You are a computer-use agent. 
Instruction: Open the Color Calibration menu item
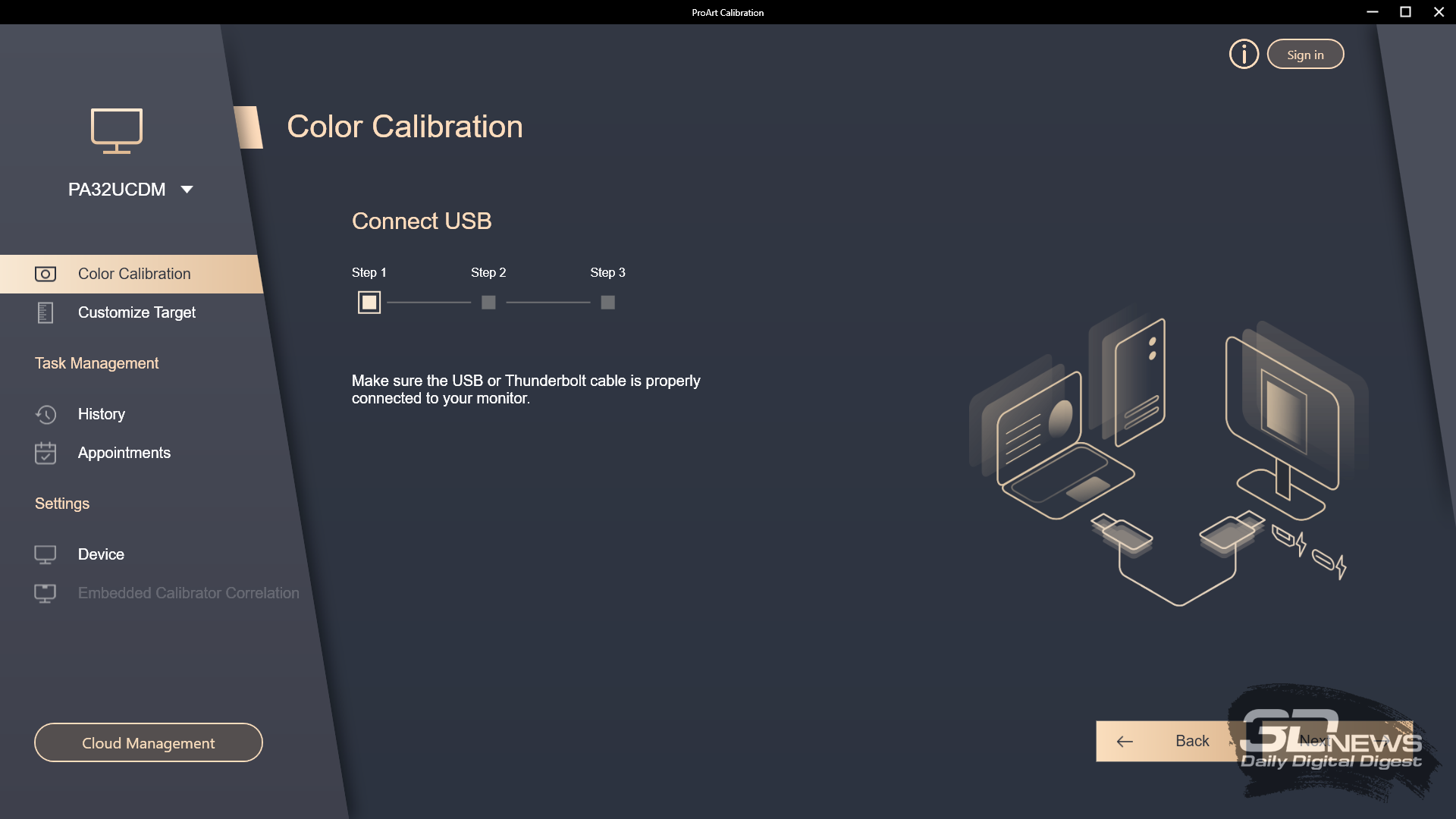[131, 274]
